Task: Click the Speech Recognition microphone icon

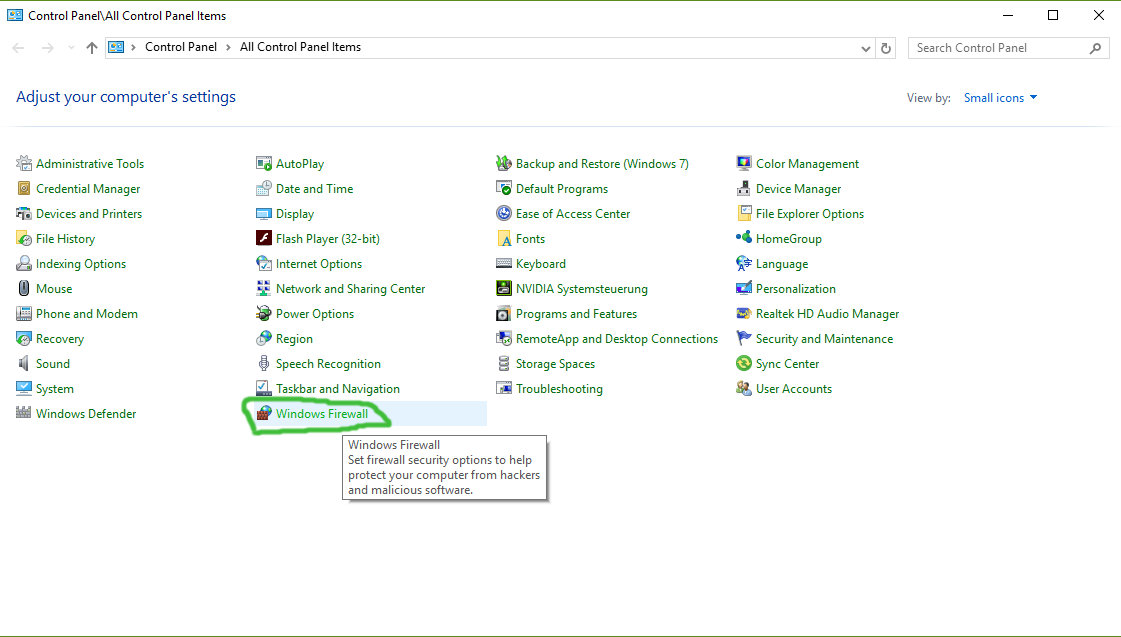Action: 264,364
